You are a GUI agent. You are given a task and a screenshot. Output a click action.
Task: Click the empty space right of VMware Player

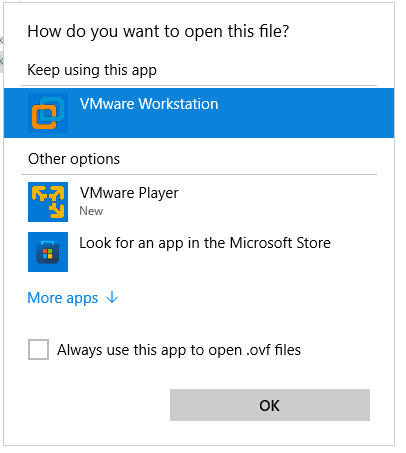tap(283, 202)
